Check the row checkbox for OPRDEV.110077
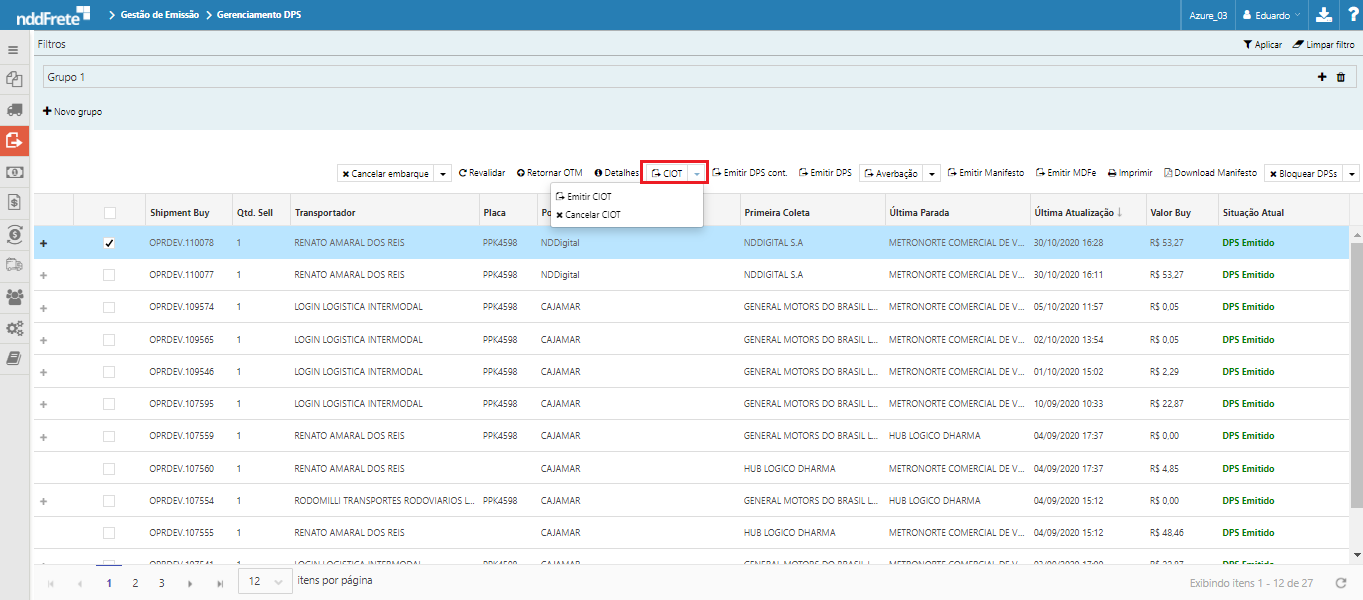Screen dimensions: 1363x600 click(x=109, y=274)
